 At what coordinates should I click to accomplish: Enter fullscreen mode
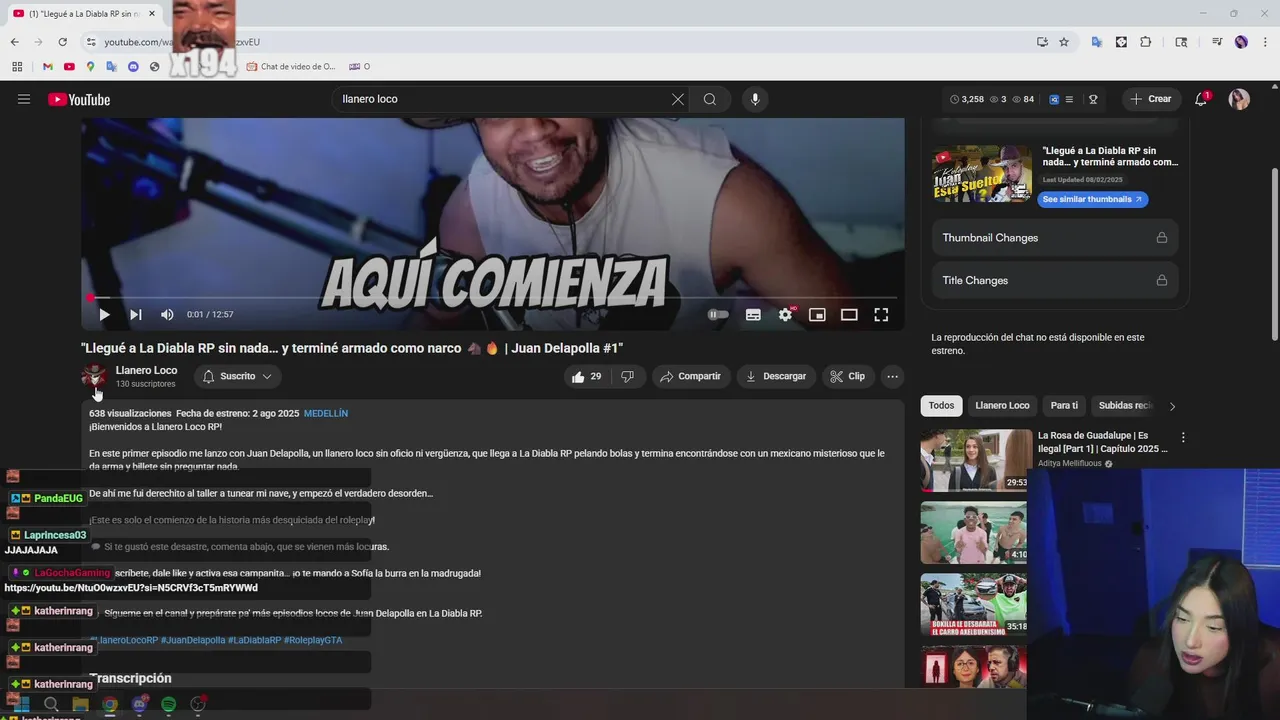881,314
